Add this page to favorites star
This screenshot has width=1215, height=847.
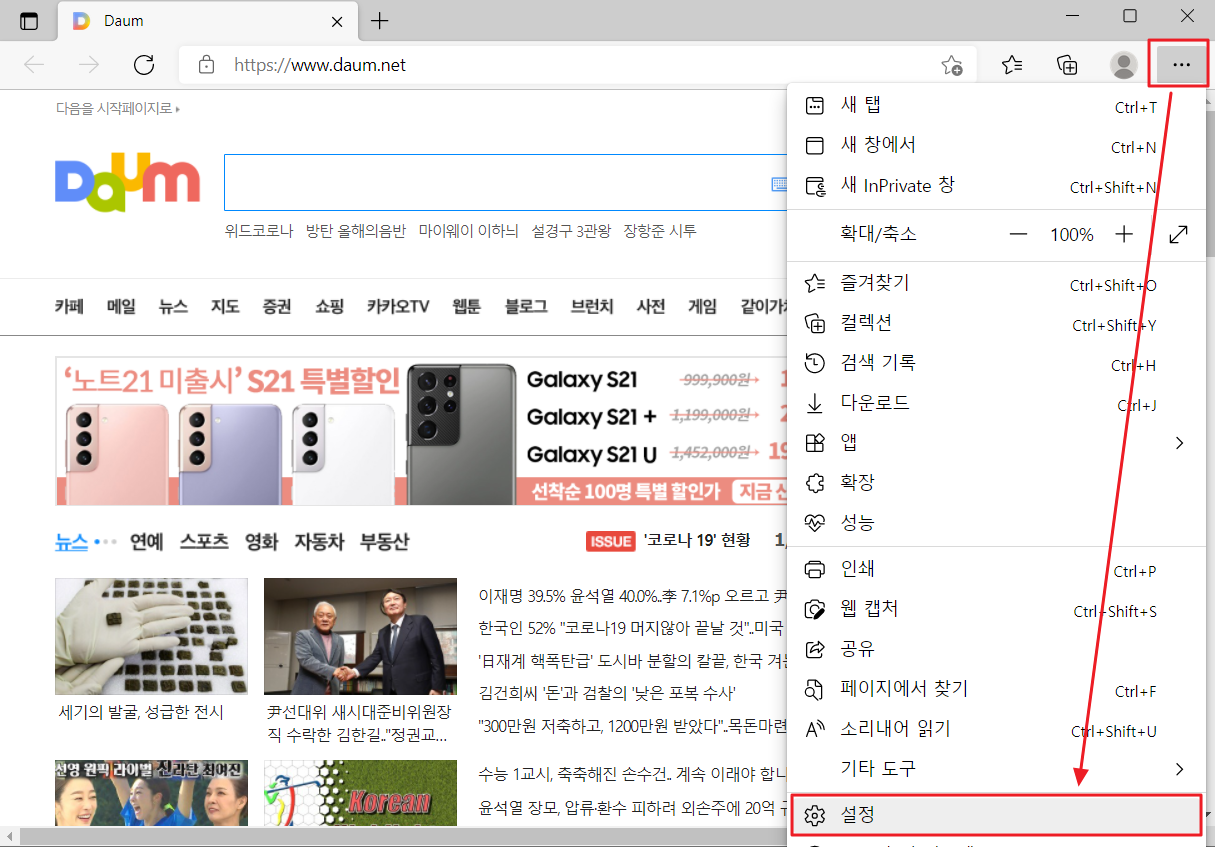tap(951, 65)
